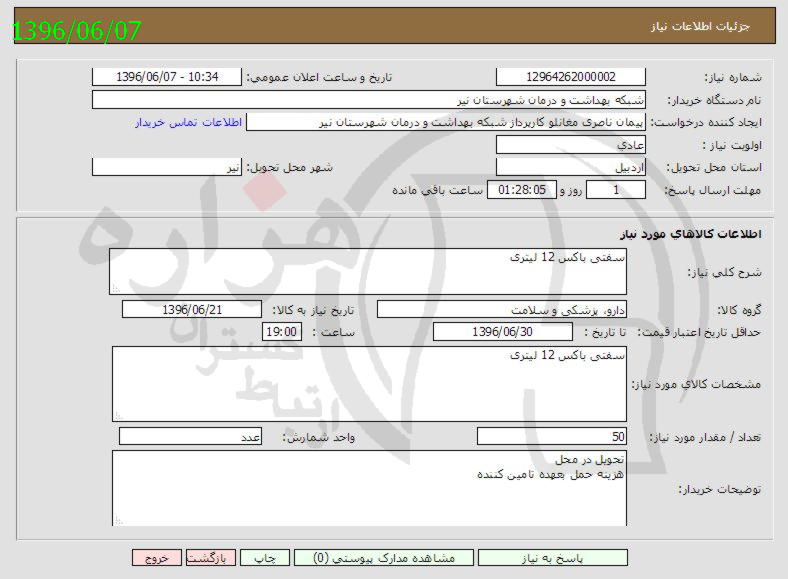Screen dimensions: 788x579
Task: Click the تاریخ نیاز به کالا label
Action: pyautogui.click(x=313, y=311)
